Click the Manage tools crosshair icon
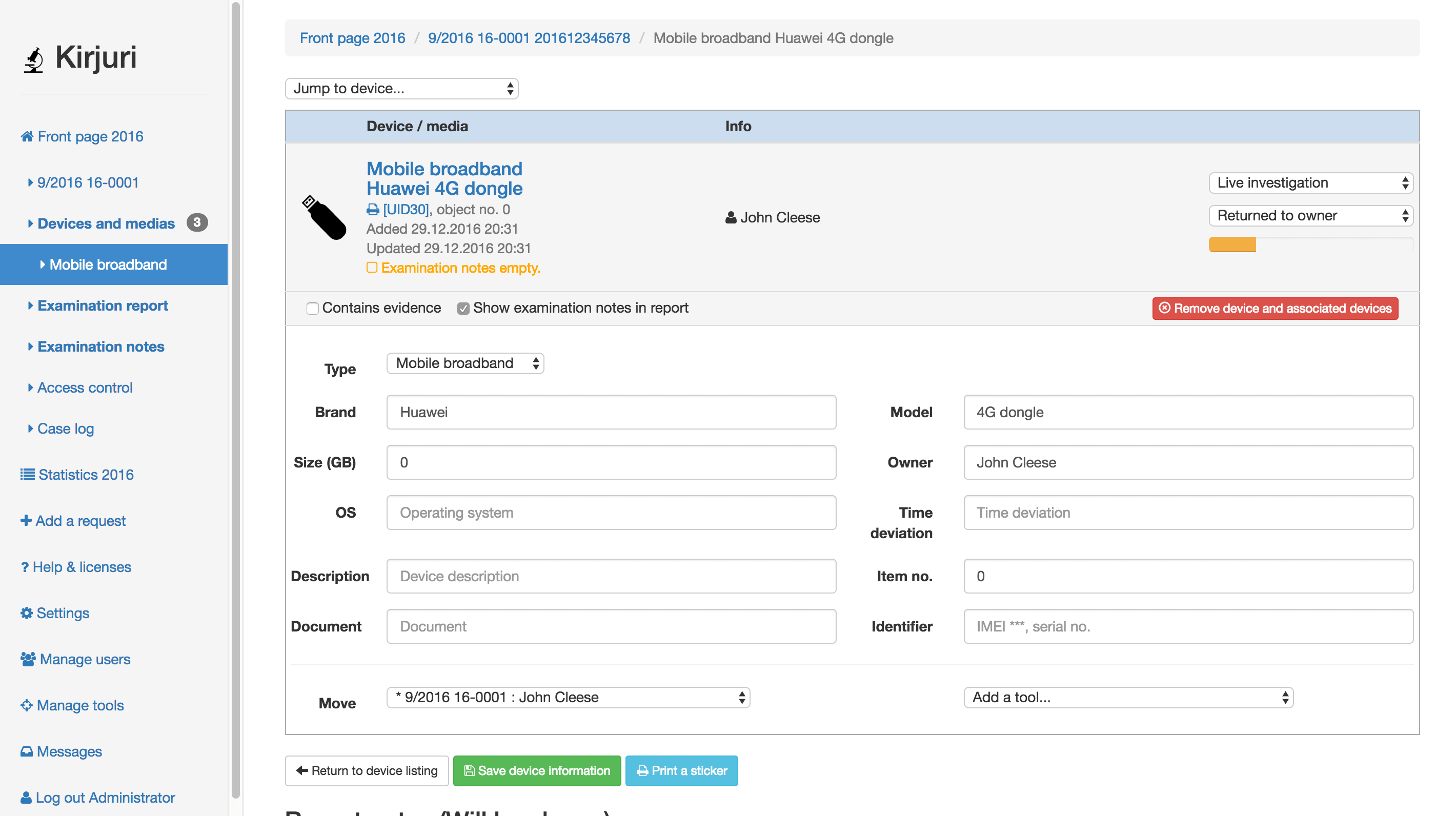This screenshot has height=816, width=1456. (x=26, y=705)
